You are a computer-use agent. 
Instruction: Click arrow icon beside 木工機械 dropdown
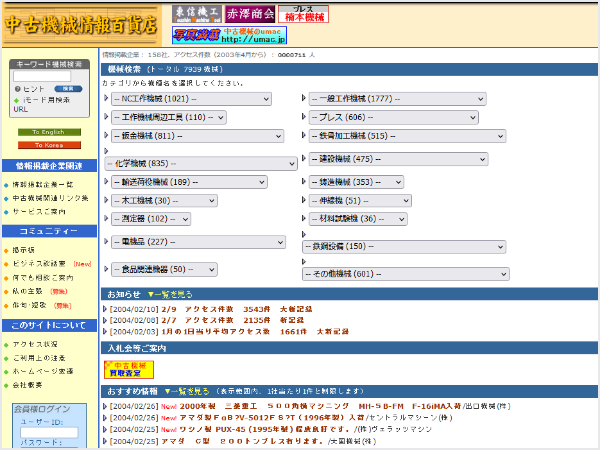click(x=106, y=199)
